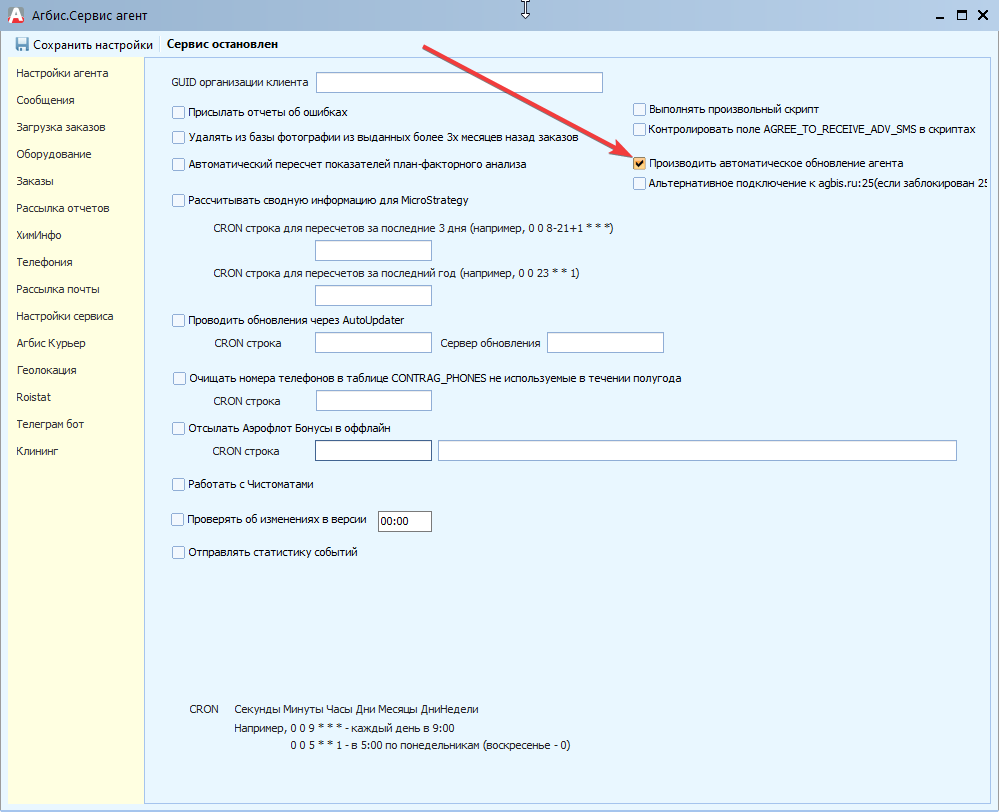This screenshot has height=812, width=999.
Task: Open the ХимИнфо section
Action: [38, 235]
